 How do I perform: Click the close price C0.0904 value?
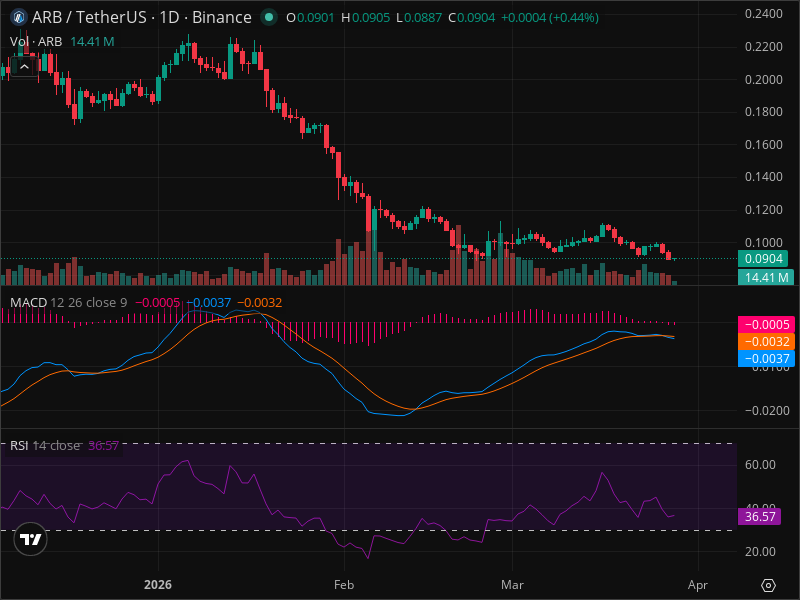pyautogui.click(x=471, y=18)
